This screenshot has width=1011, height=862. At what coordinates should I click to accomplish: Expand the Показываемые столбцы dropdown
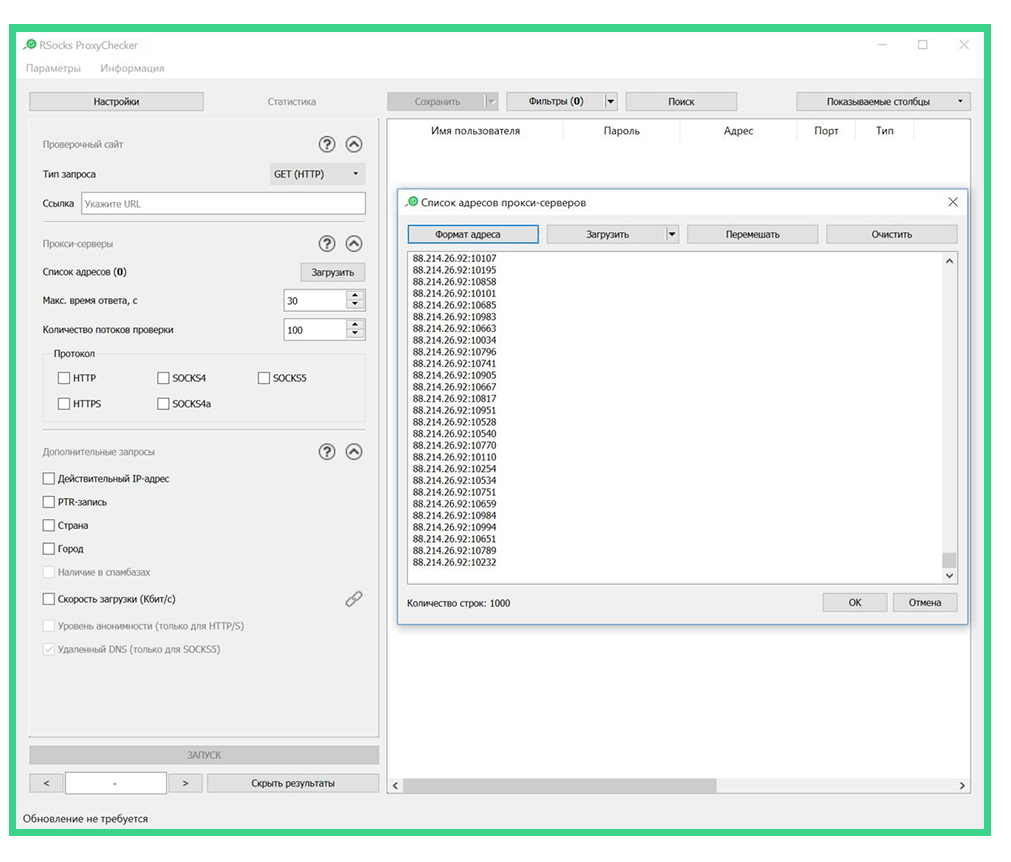point(883,101)
